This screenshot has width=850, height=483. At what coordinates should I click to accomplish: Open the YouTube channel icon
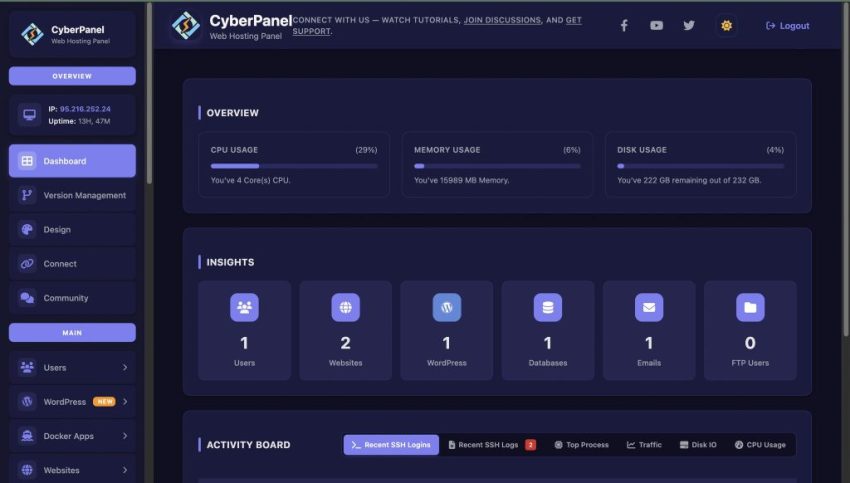[656, 26]
